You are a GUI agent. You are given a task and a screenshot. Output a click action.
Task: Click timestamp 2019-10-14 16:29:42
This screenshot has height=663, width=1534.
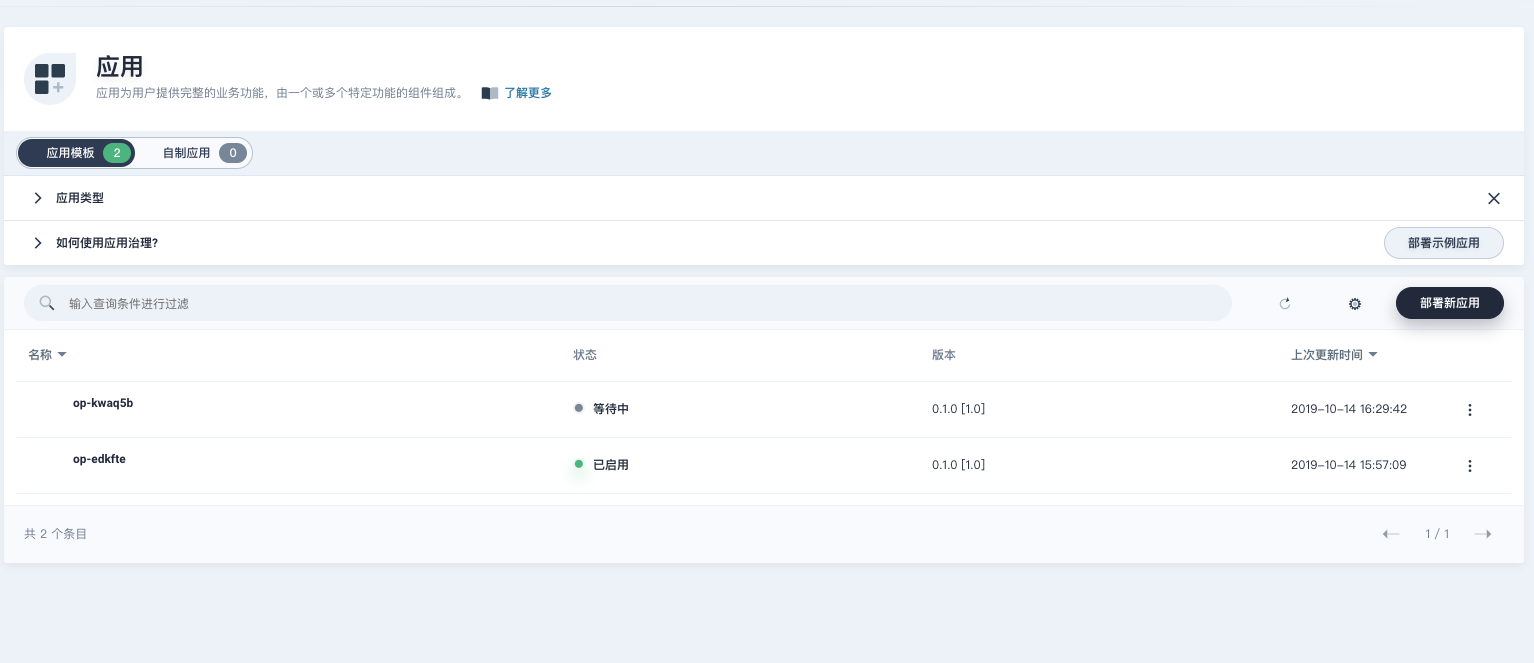pyautogui.click(x=1349, y=409)
